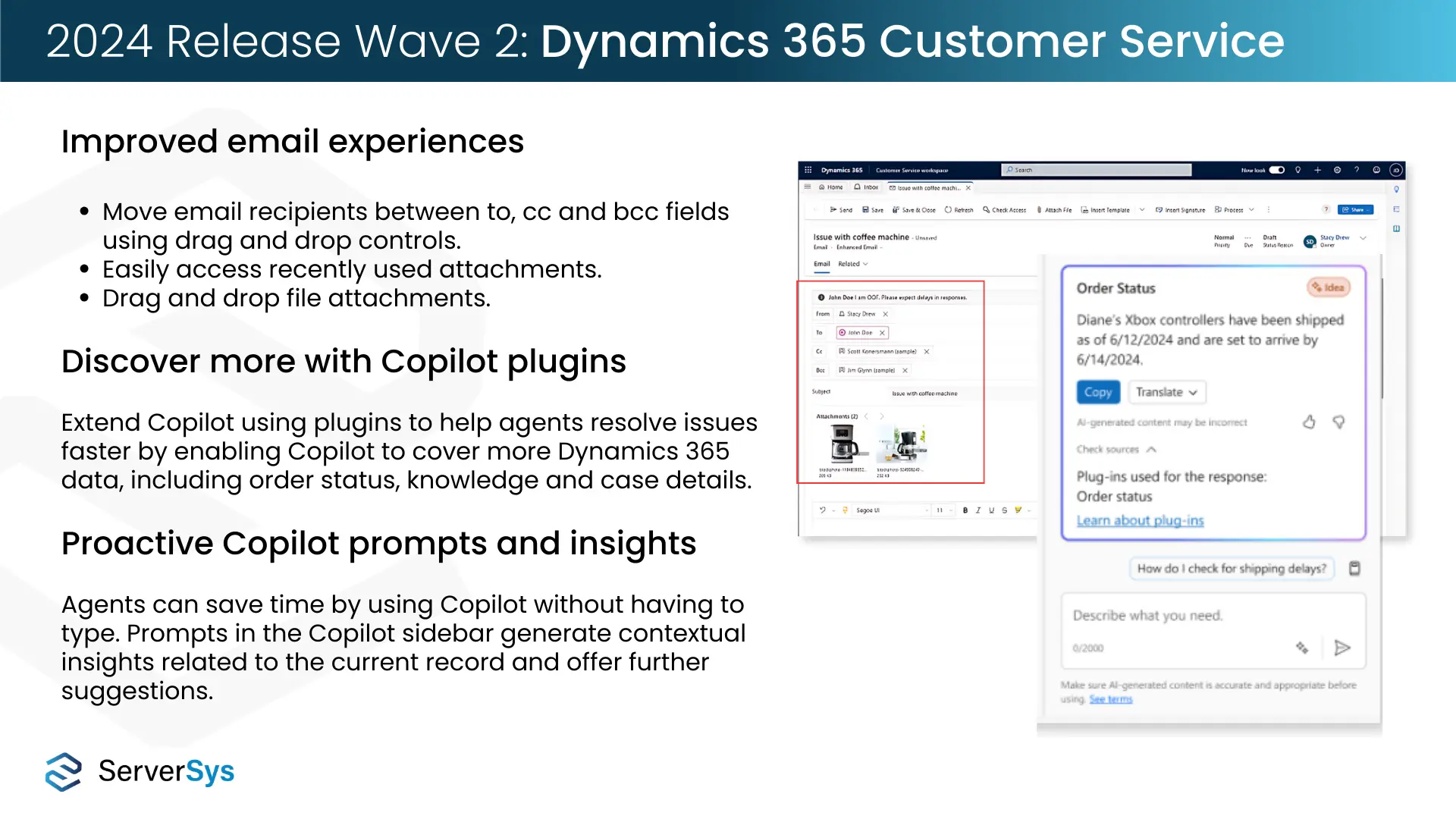Open the more commands vertical ellipsis
The image size is (1456, 819).
tap(1268, 210)
